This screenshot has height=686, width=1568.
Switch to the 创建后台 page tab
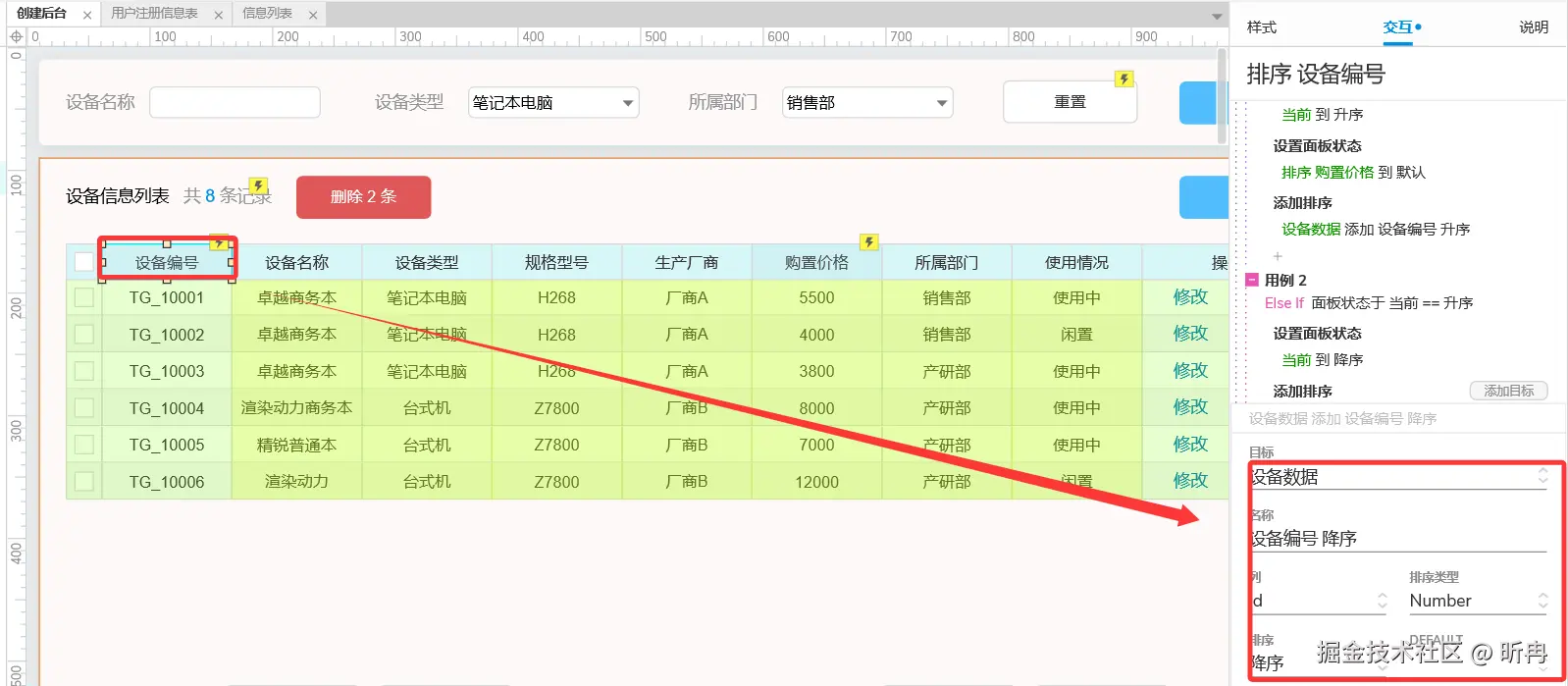[x=41, y=14]
